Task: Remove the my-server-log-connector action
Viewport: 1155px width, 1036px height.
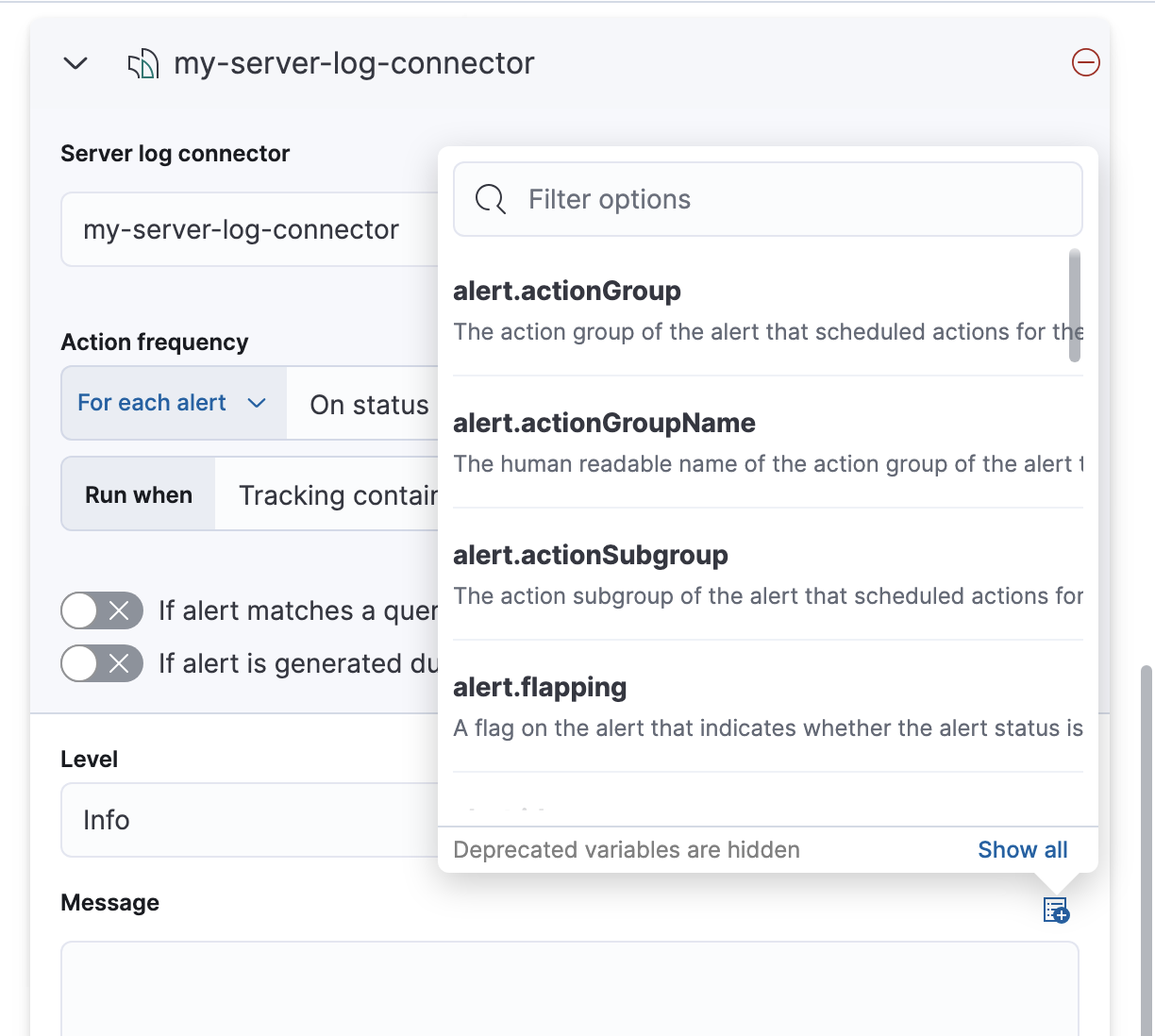Action: pos(1085,63)
